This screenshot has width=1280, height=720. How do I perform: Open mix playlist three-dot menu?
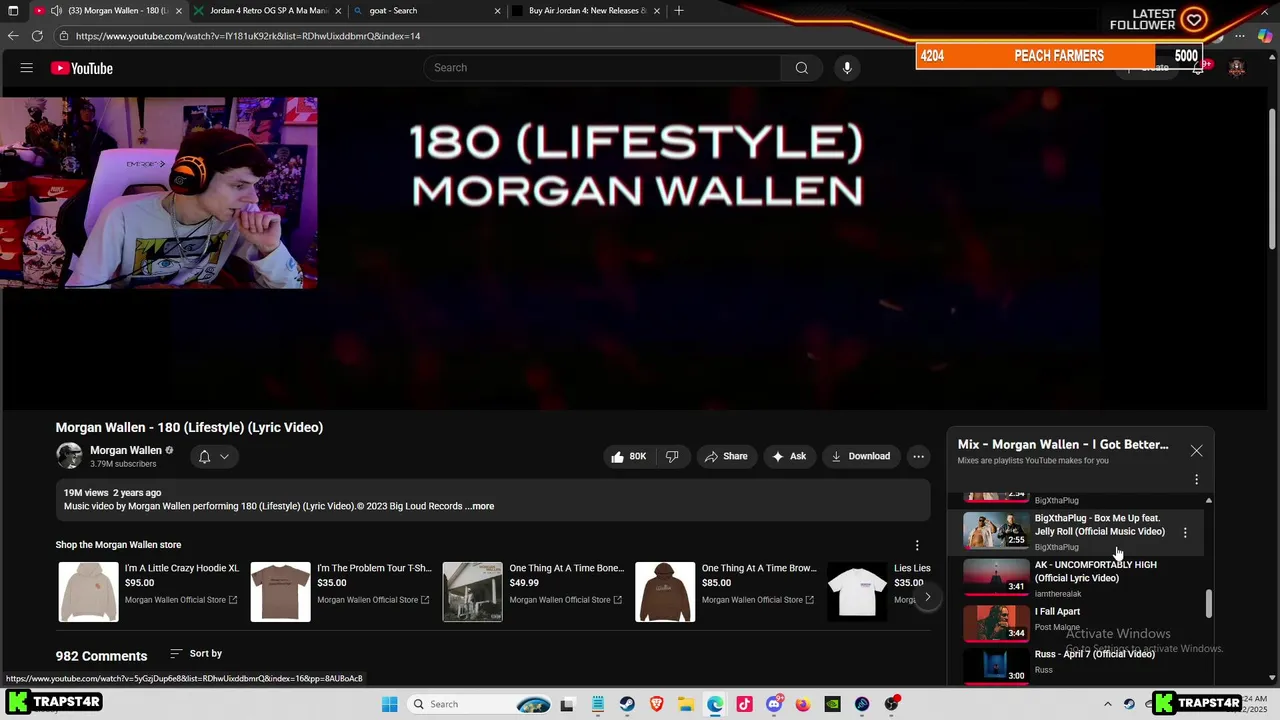[1196, 479]
